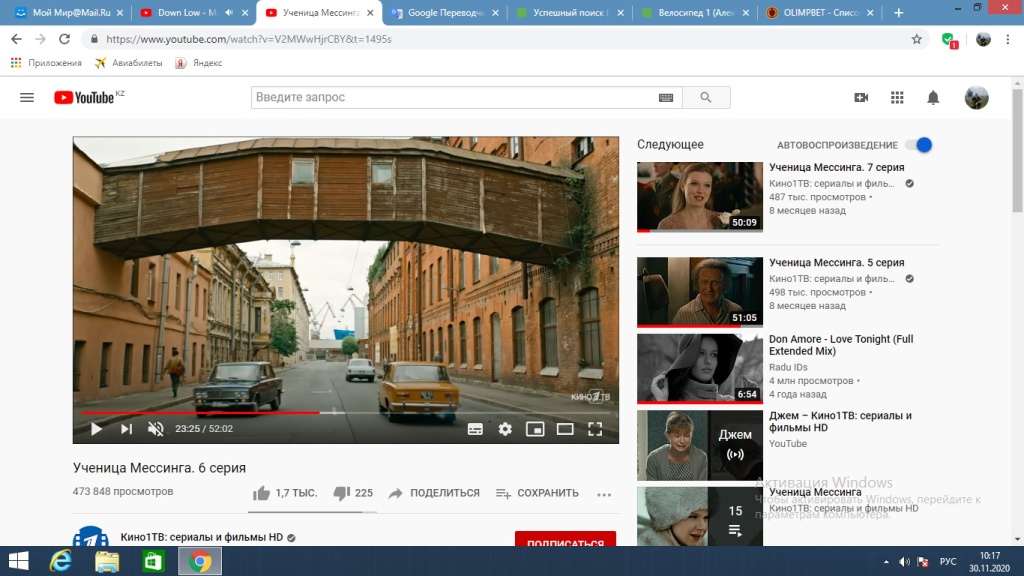
Task: Switch РУС input language
Action: [948, 562]
